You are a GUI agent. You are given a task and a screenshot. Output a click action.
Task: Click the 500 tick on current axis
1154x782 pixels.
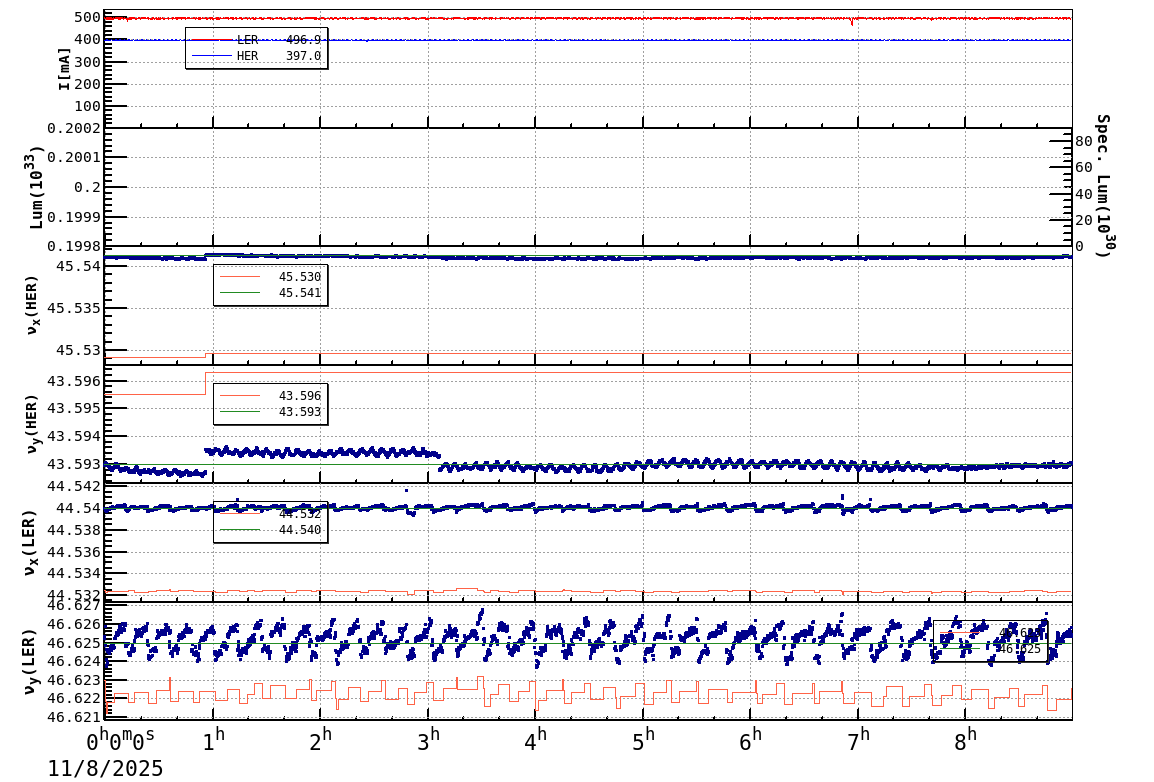[x=86, y=18]
